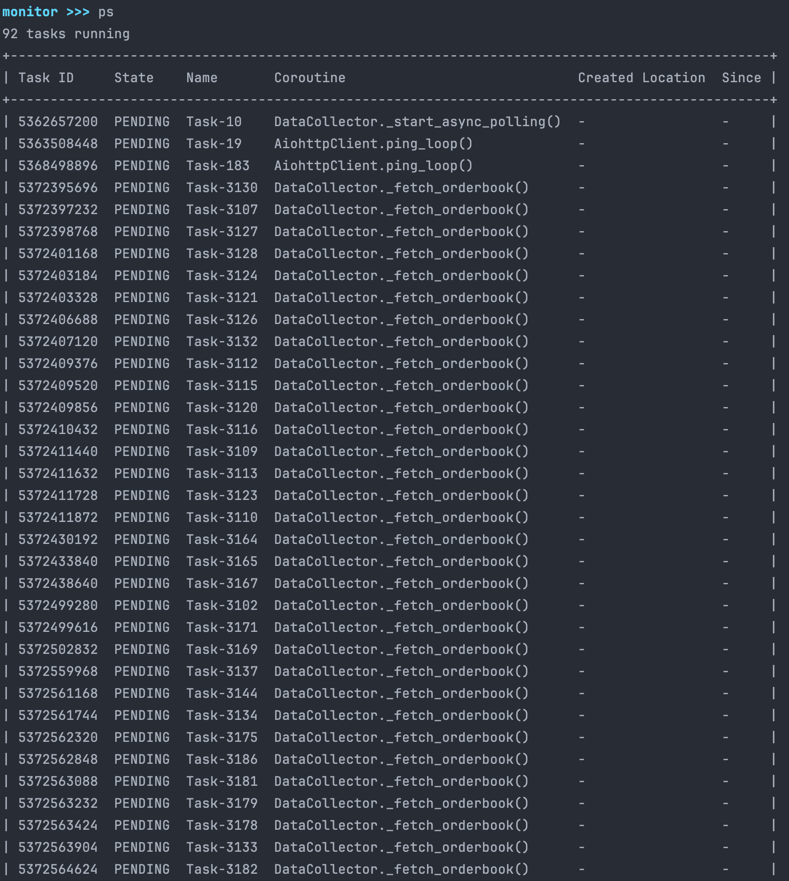Click coroutine text in Task-3186 row

click(x=401, y=760)
